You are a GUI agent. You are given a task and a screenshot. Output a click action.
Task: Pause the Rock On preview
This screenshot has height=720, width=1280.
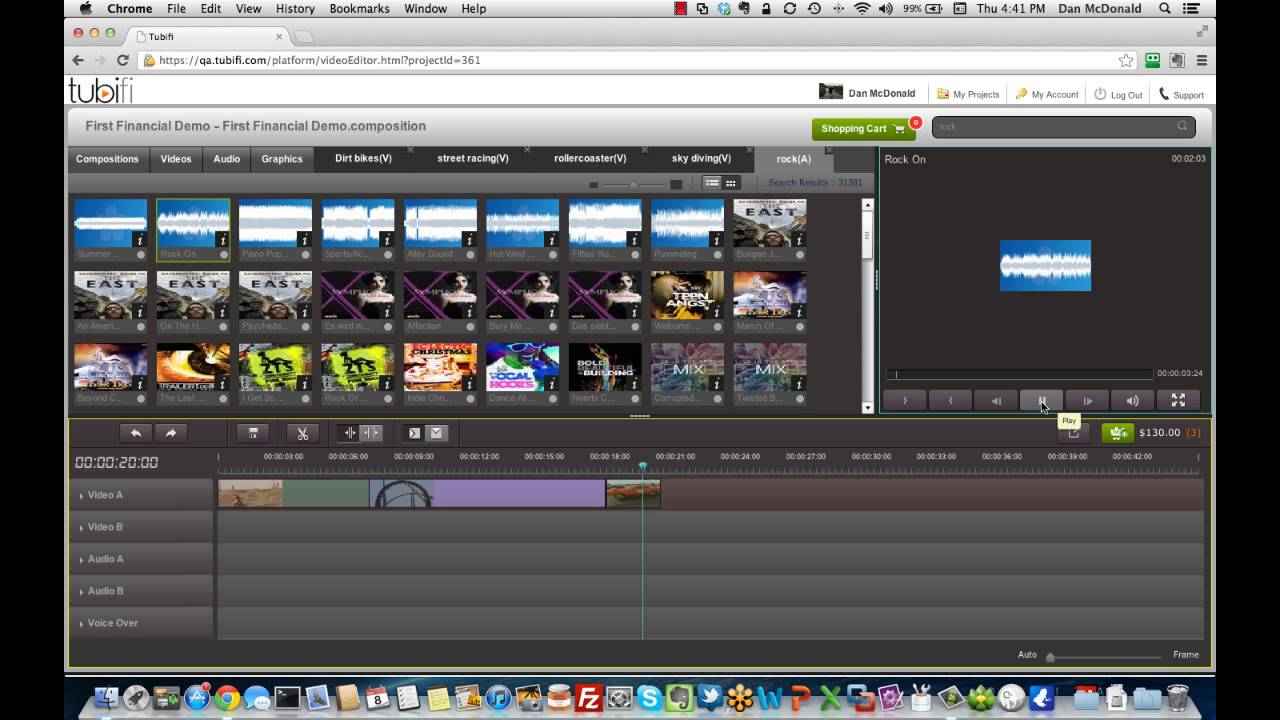coord(1041,400)
